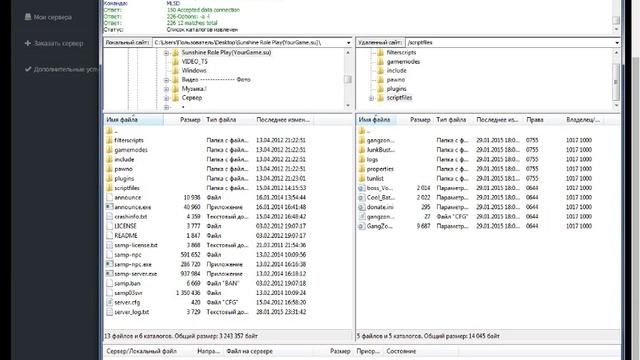Click the remote properties folder icon
Viewport: 640px width, 360px height.
click(362, 169)
